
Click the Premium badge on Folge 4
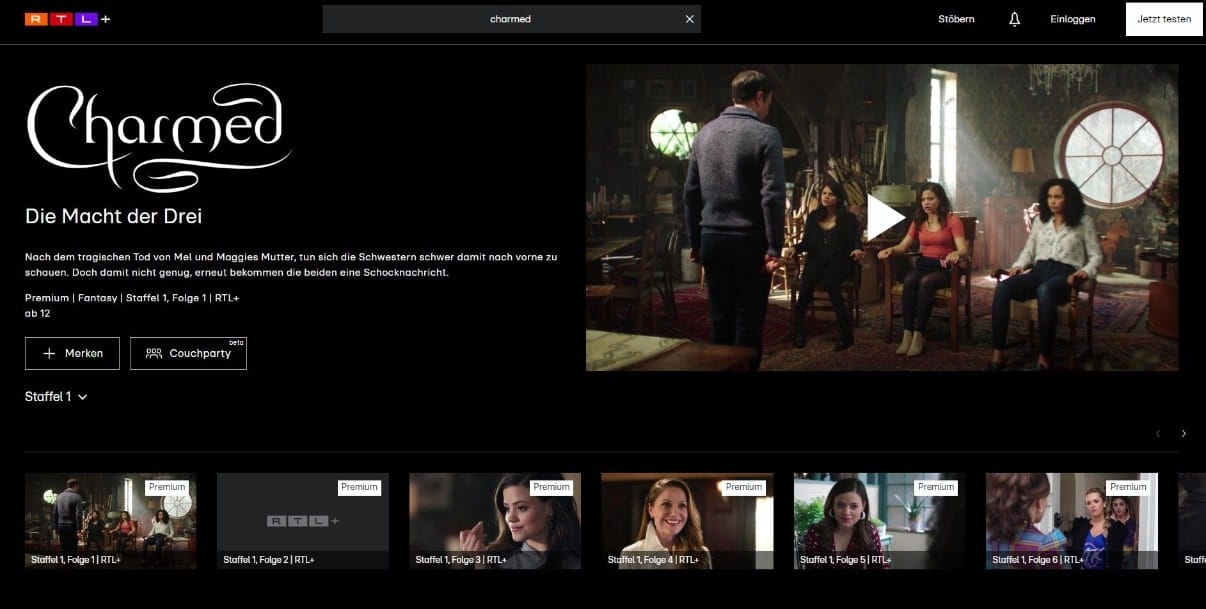coord(744,487)
